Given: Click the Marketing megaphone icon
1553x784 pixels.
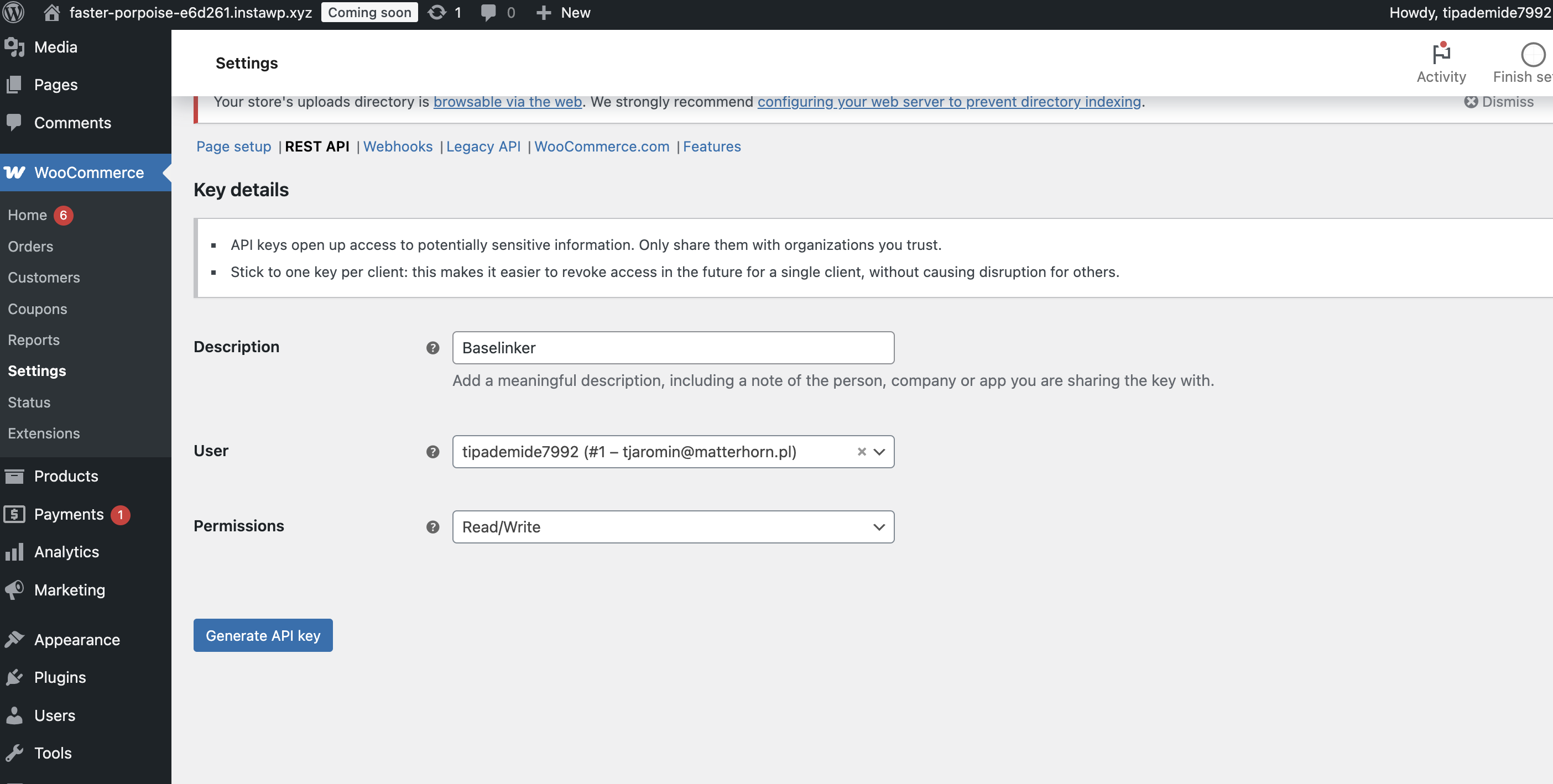Looking at the screenshot, I should click(14, 589).
